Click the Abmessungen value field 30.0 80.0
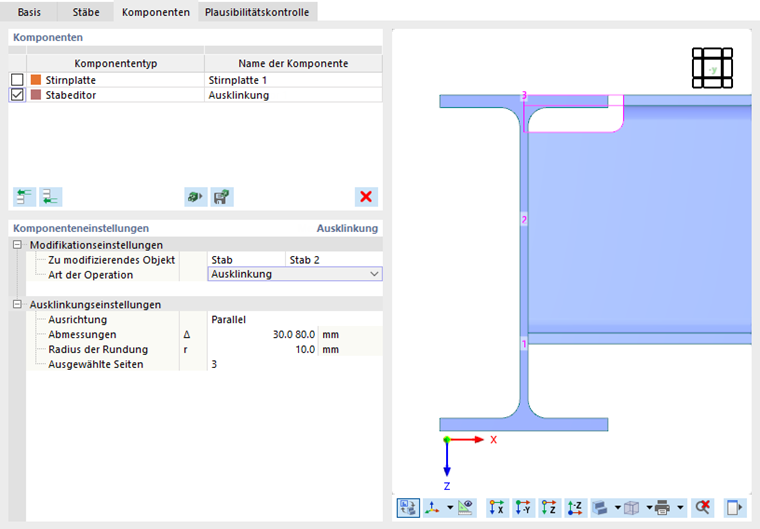This screenshot has height=529, width=760. pyautogui.click(x=263, y=335)
